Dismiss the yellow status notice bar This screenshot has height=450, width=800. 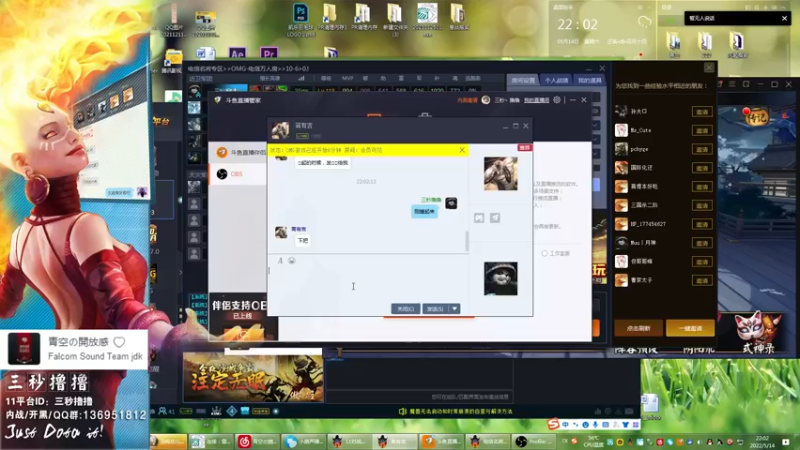coord(462,150)
